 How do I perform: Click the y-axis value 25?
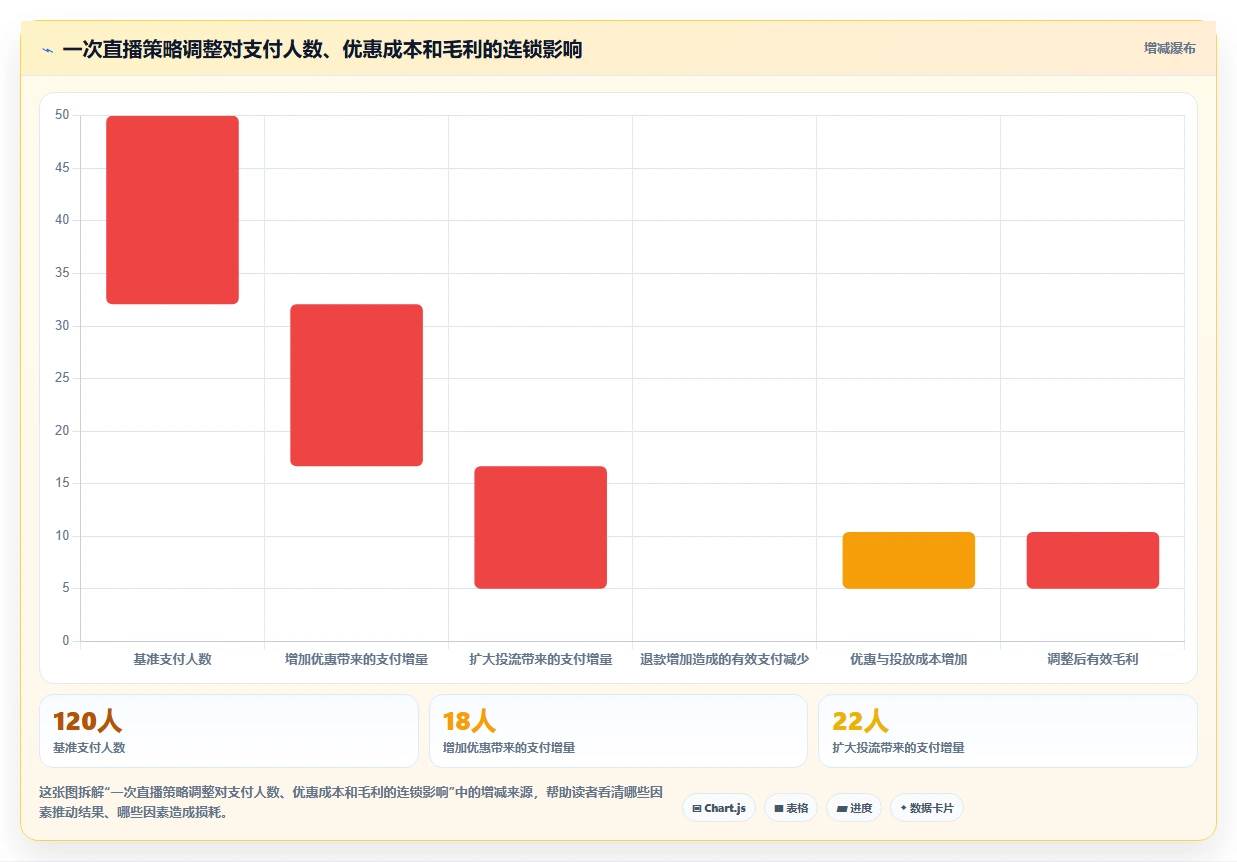(x=62, y=378)
